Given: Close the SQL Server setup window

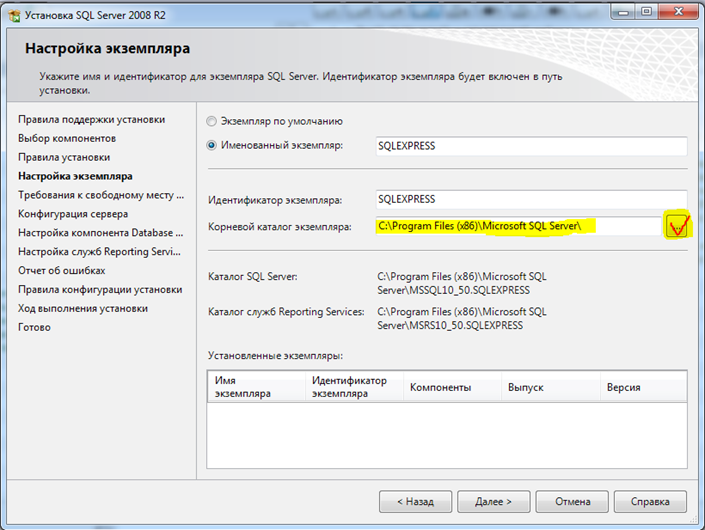Looking at the screenshot, I should coord(678,12).
